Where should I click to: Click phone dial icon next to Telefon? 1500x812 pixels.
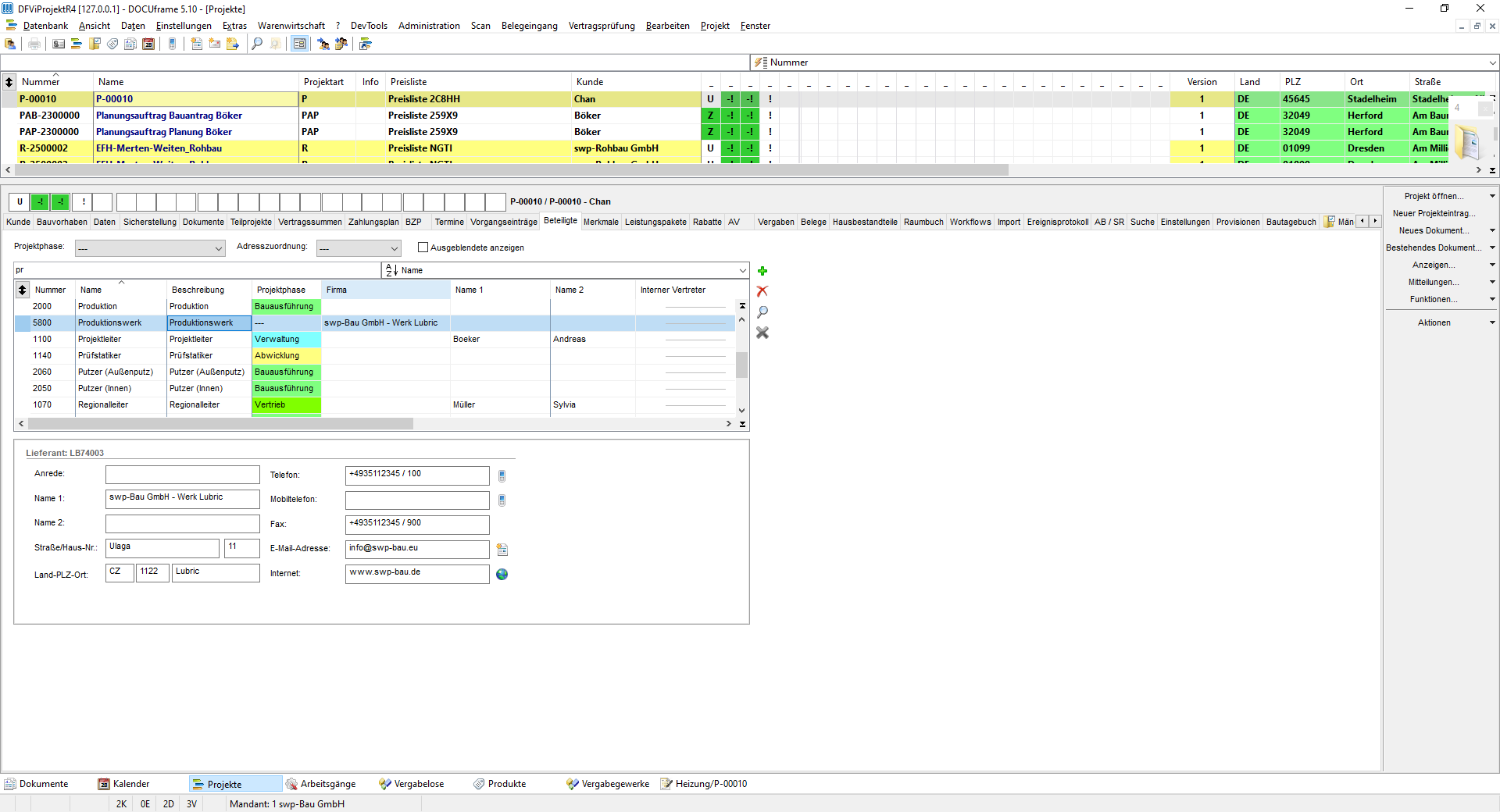[502, 475]
